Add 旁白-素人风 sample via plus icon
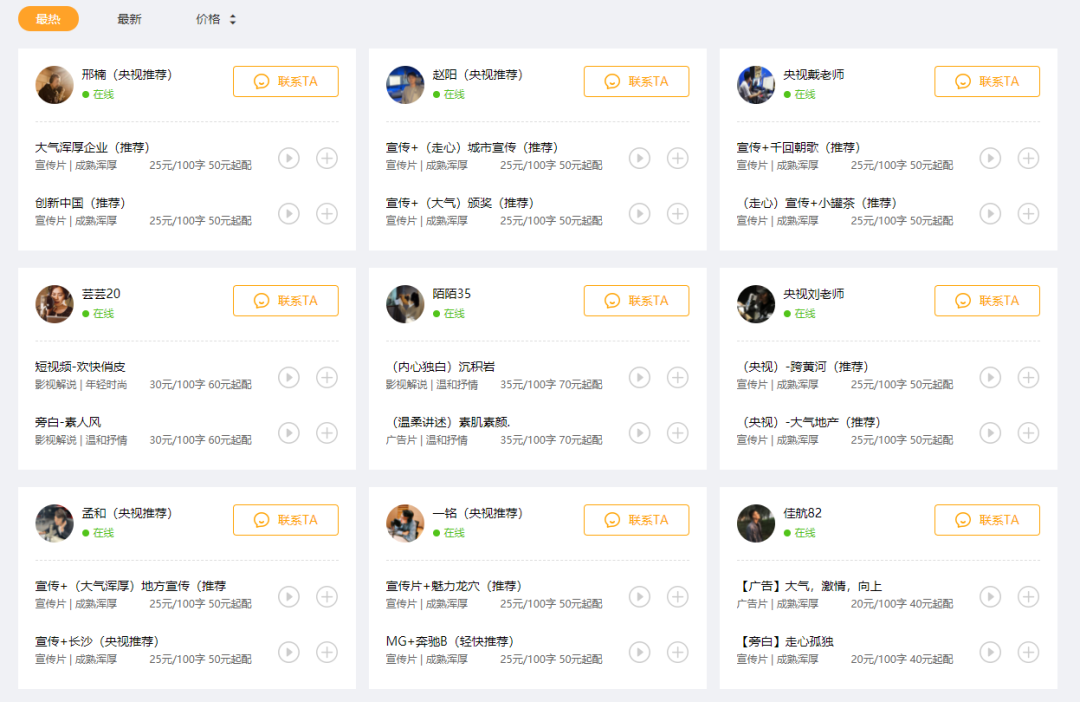This screenshot has height=702, width=1080. pyautogui.click(x=327, y=432)
